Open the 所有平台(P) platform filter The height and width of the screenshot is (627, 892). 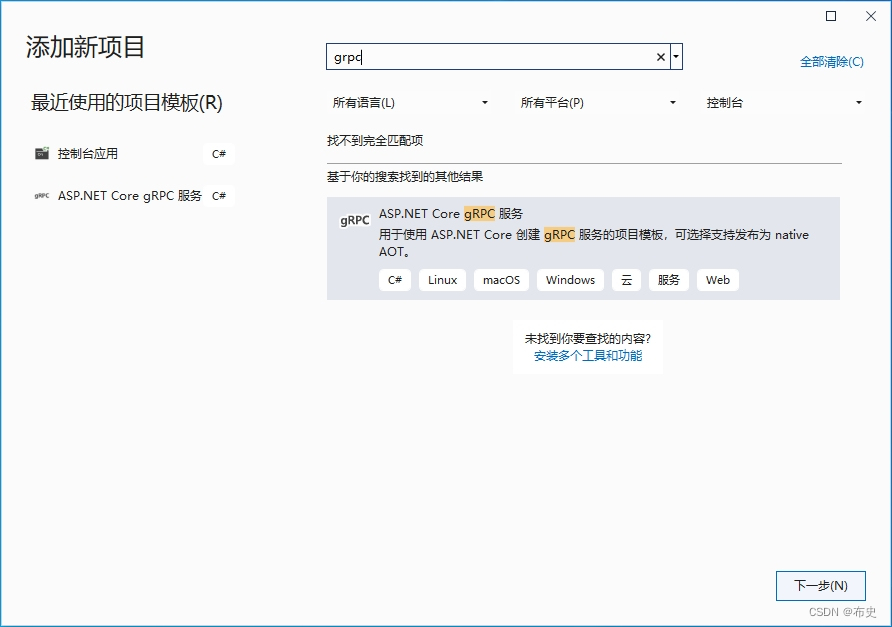point(598,103)
